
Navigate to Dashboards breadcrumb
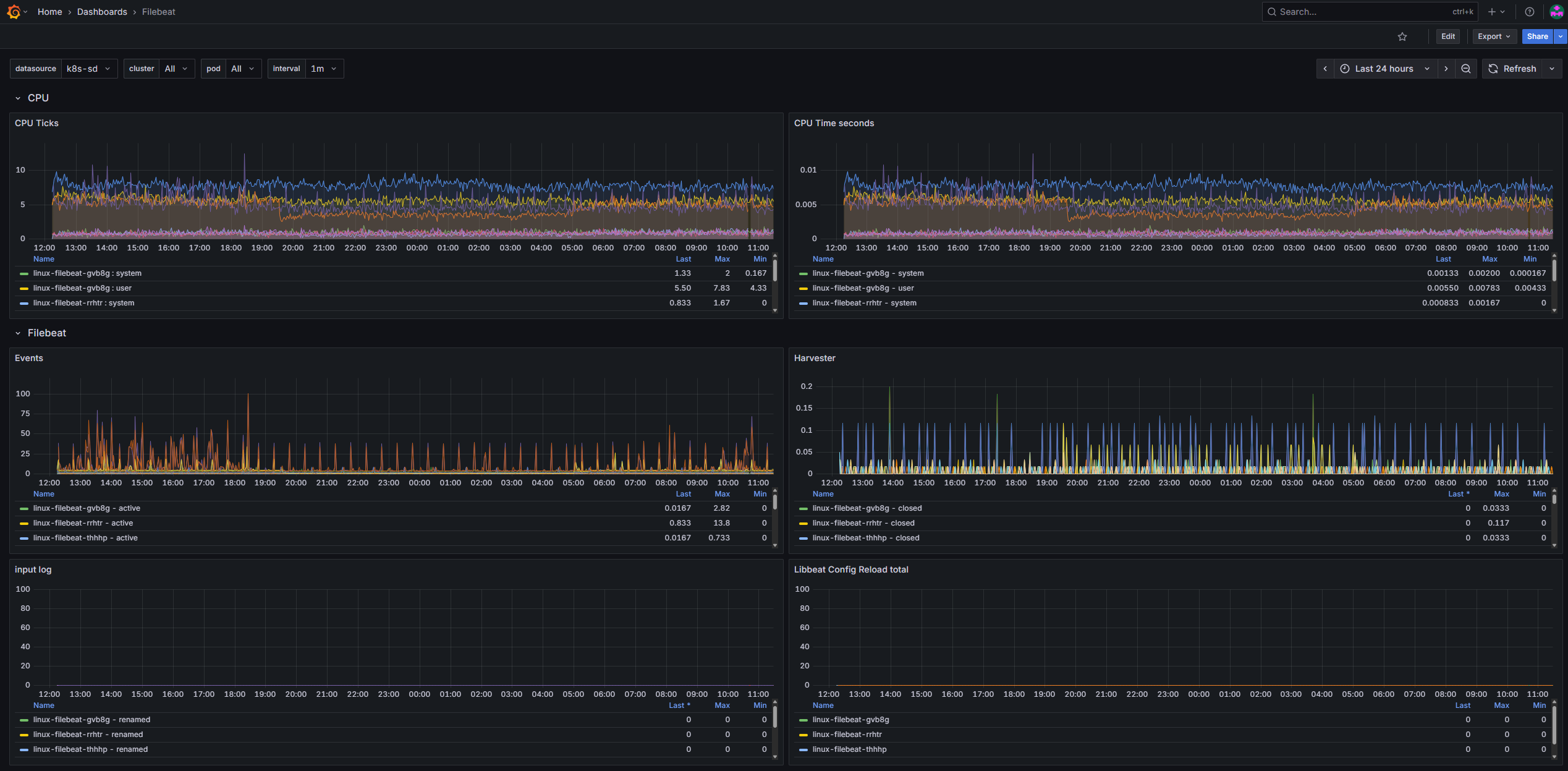[x=102, y=12]
